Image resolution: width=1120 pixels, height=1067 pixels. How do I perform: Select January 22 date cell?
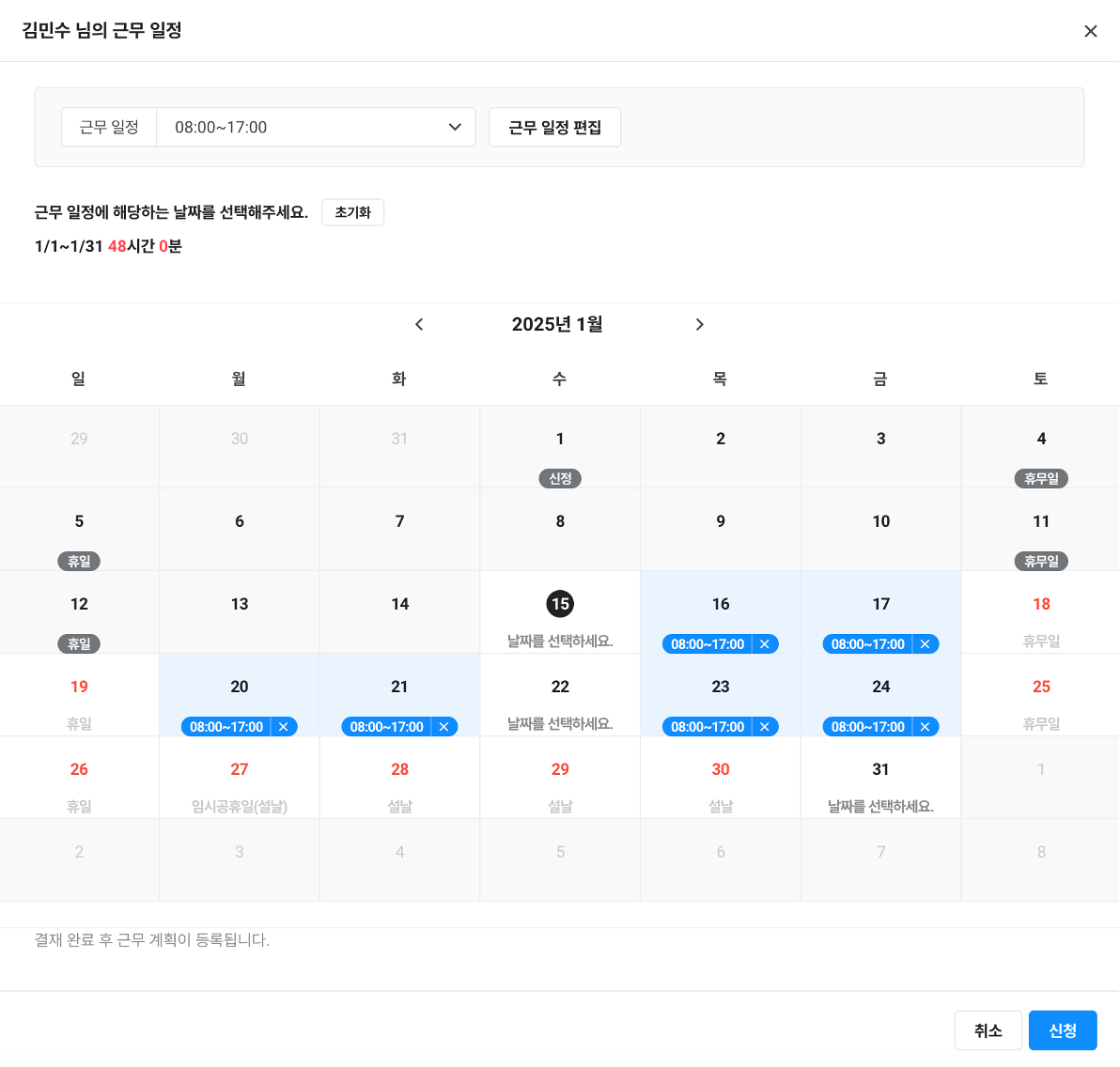click(560, 695)
